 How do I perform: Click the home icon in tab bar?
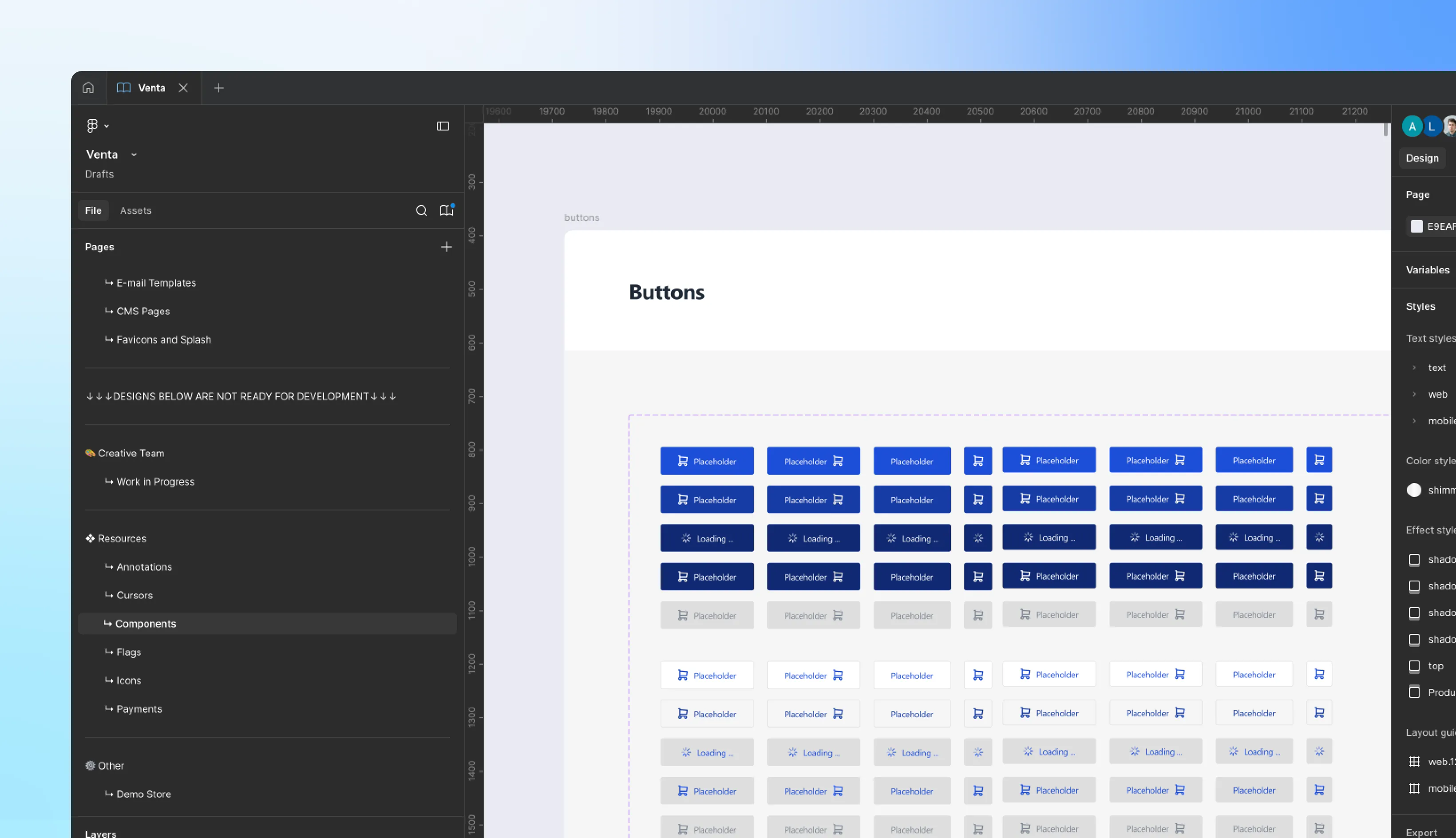(88, 87)
